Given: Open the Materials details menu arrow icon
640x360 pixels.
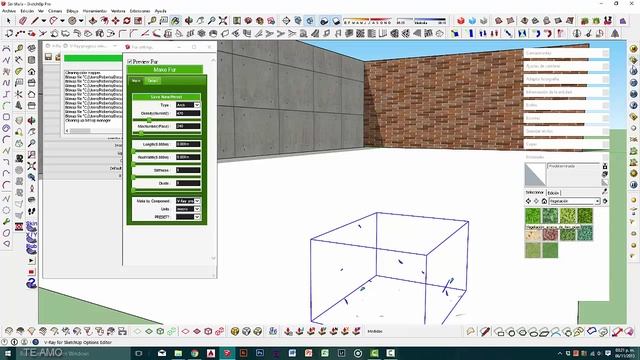Looking at the screenshot, I should 605,201.
